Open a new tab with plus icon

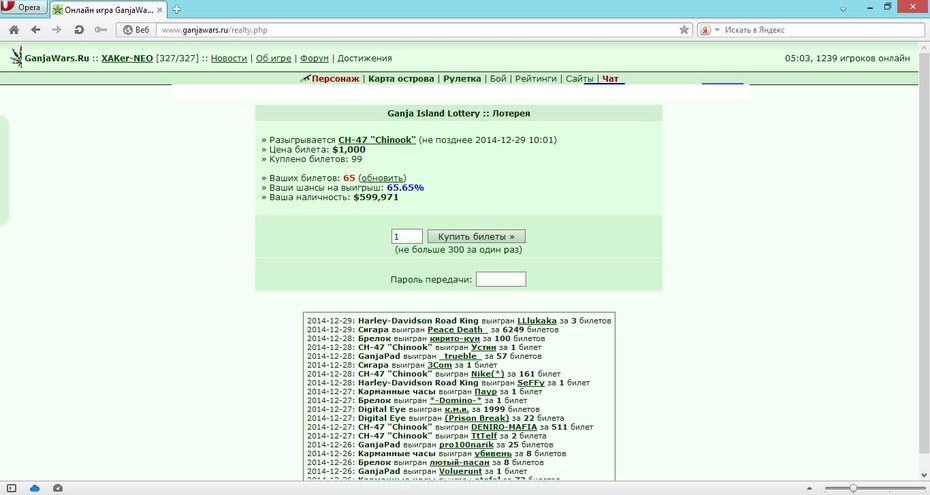point(177,9)
